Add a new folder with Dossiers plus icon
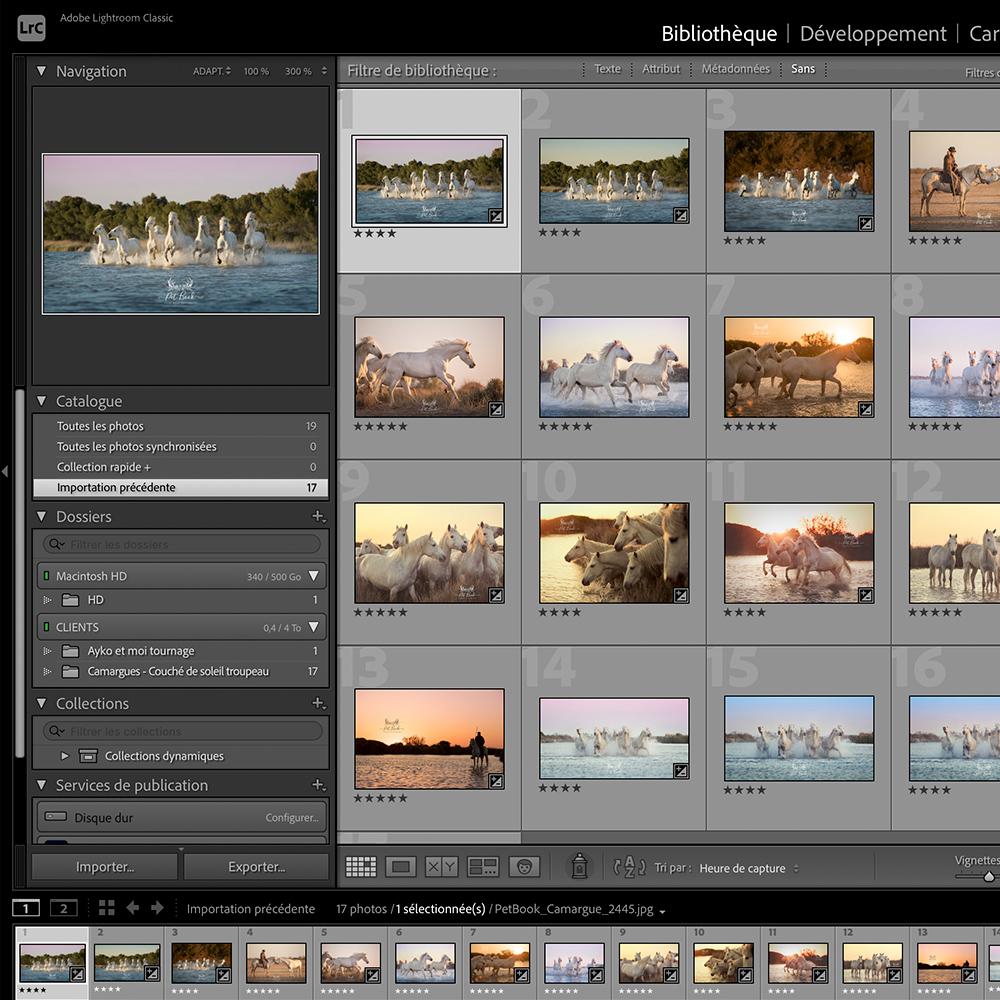1000x1000 pixels. [318, 516]
